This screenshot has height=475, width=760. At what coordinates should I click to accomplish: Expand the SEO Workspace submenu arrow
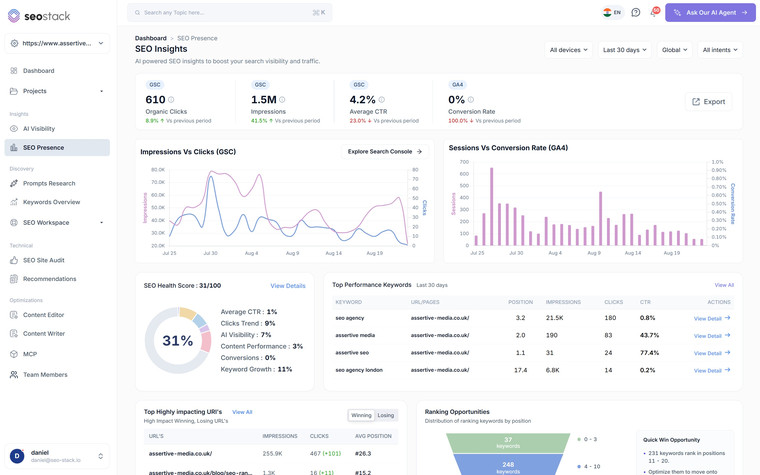pyautogui.click(x=101, y=223)
